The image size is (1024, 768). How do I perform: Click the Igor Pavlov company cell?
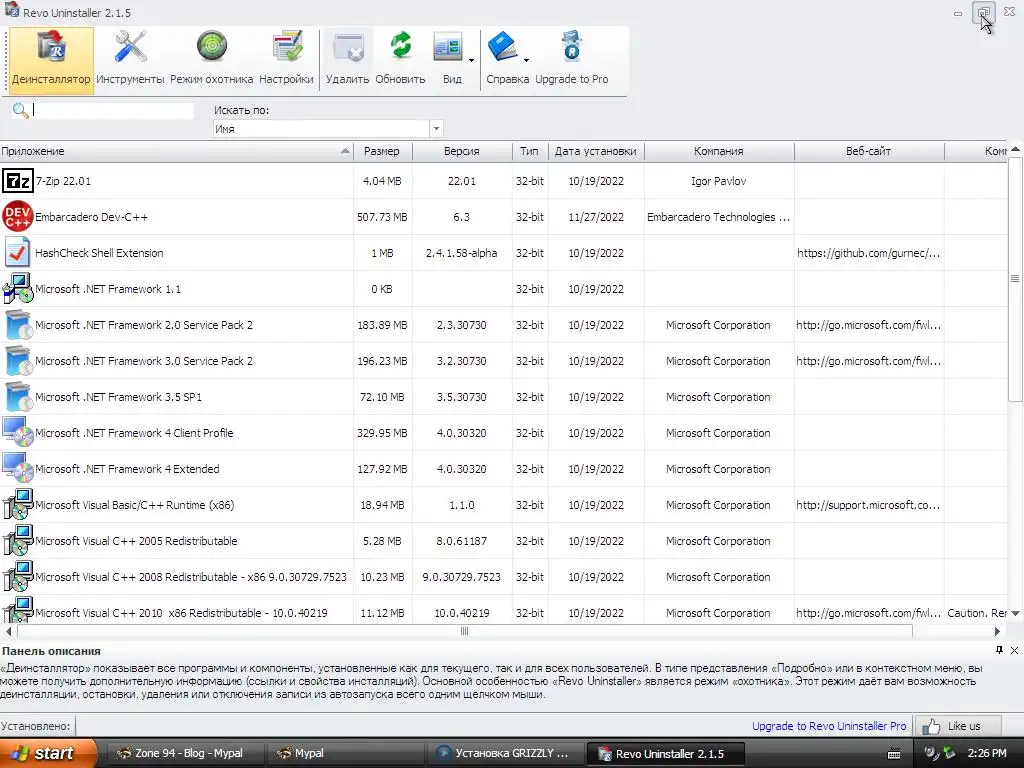718,181
